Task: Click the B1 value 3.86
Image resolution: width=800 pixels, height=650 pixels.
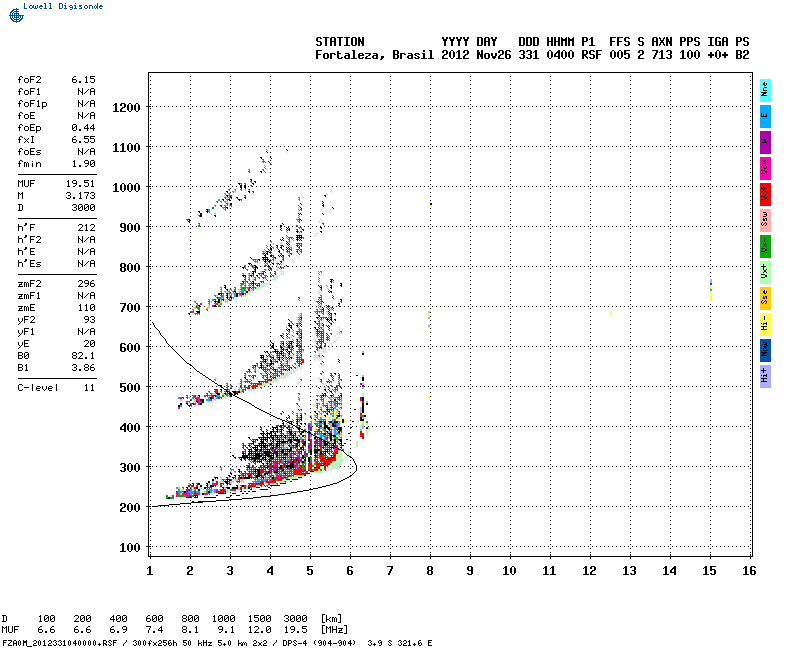Action: 83,368
